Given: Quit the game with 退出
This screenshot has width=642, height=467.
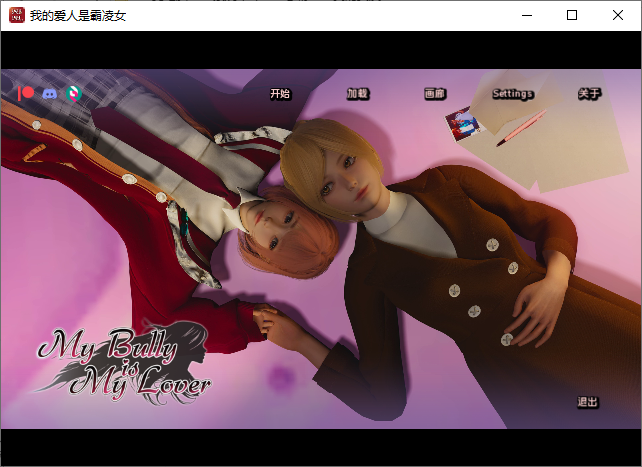Looking at the screenshot, I should click(x=588, y=402).
